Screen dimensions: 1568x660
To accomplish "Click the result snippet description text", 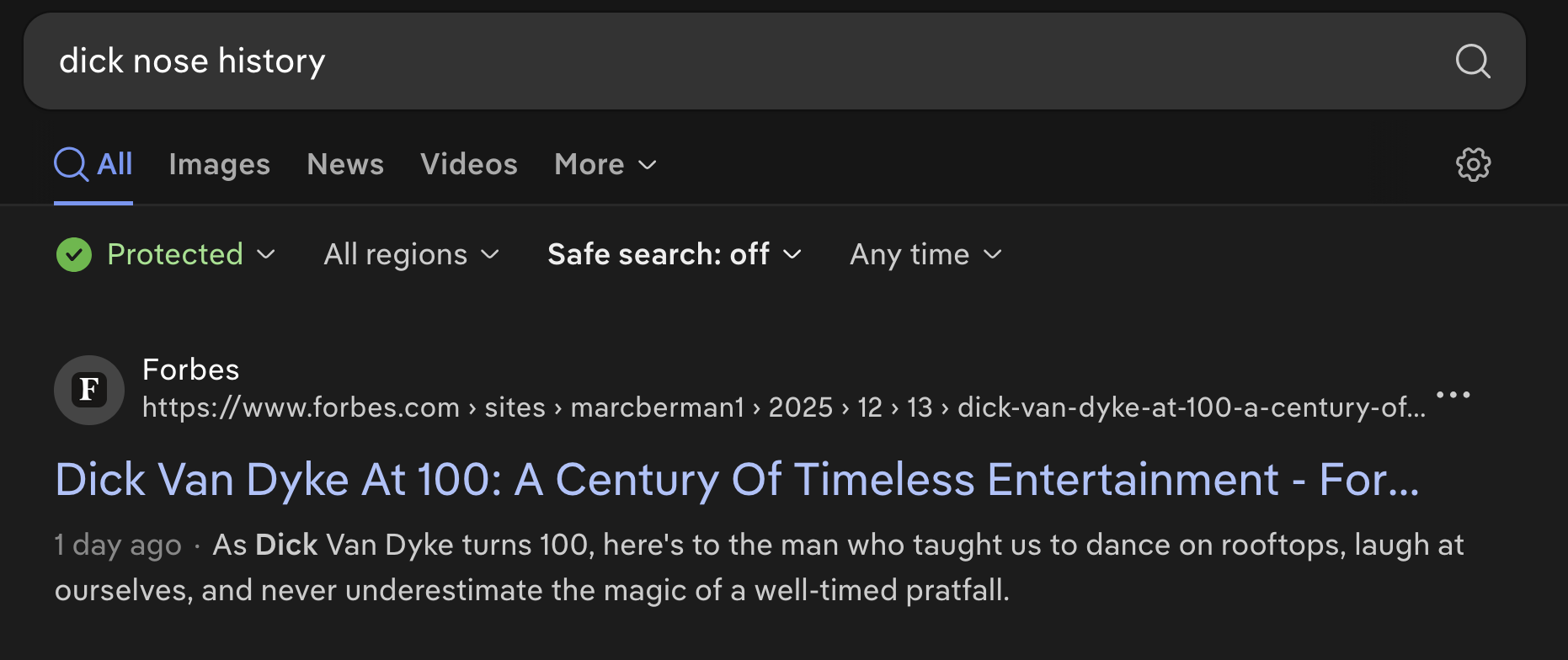I will 758,567.
